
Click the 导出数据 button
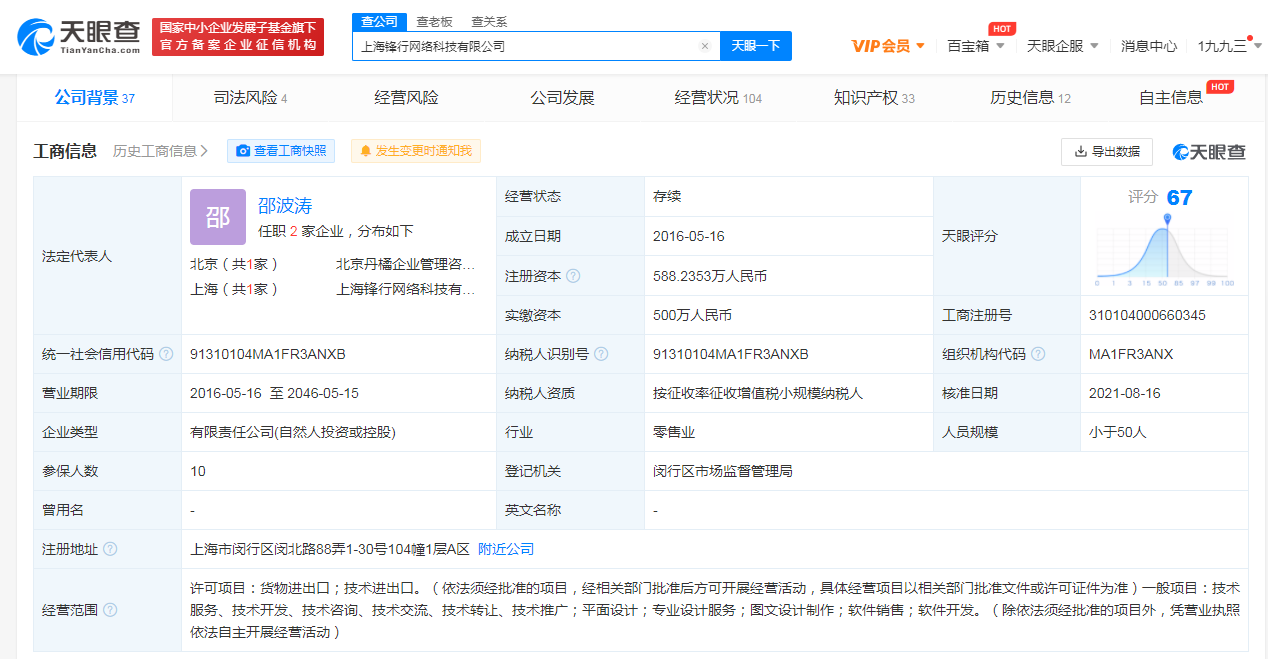1107,152
